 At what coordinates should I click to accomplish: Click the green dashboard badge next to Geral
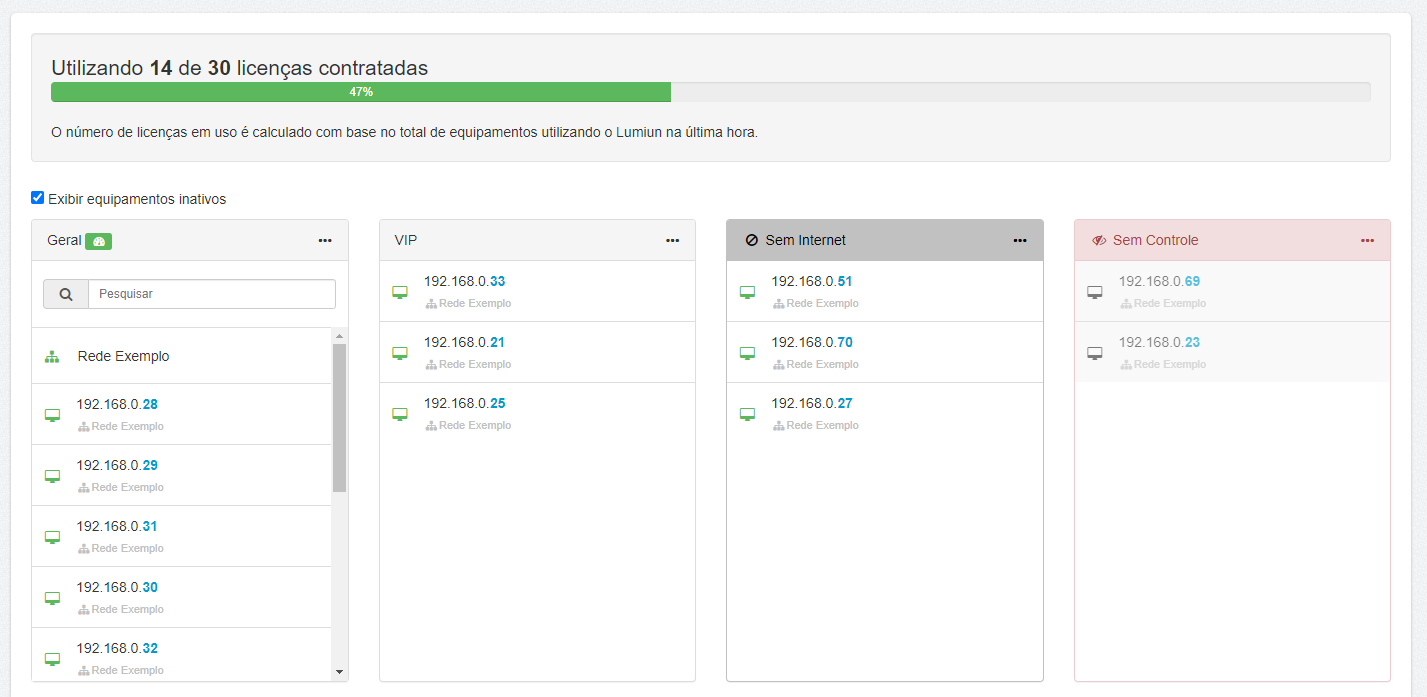coord(98,241)
